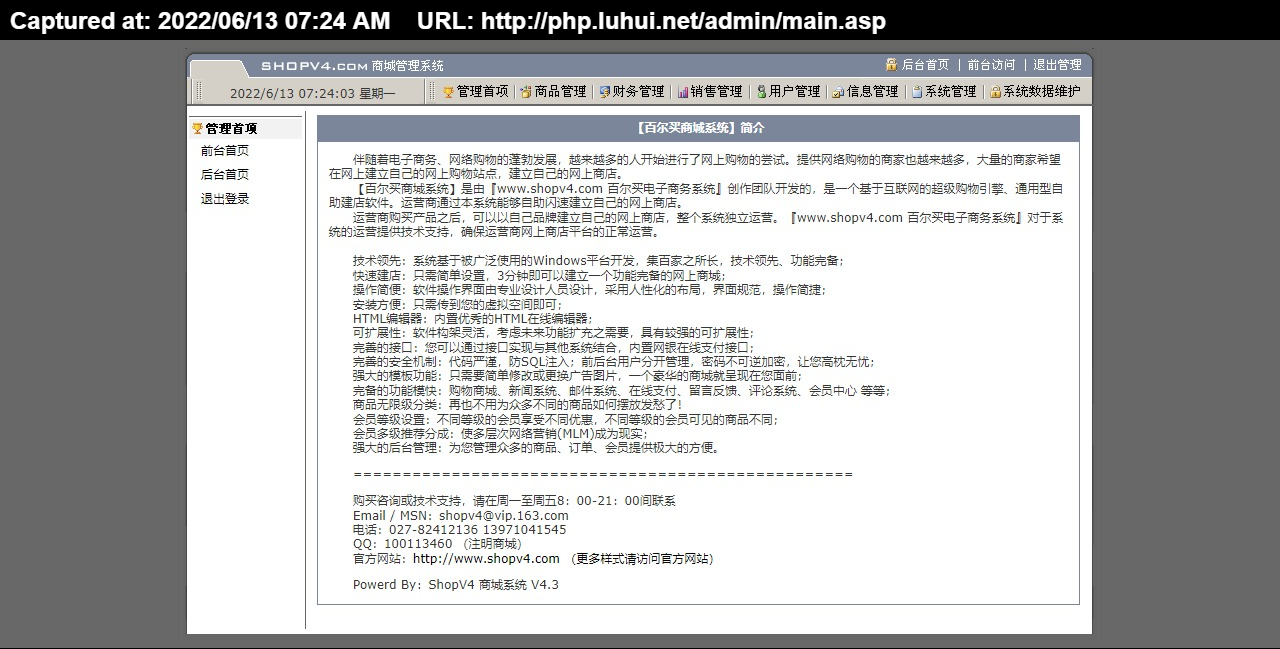Image resolution: width=1280 pixels, height=649 pixels.
Task: Click 退出登录 in the left sidebar
Action: 225,199
